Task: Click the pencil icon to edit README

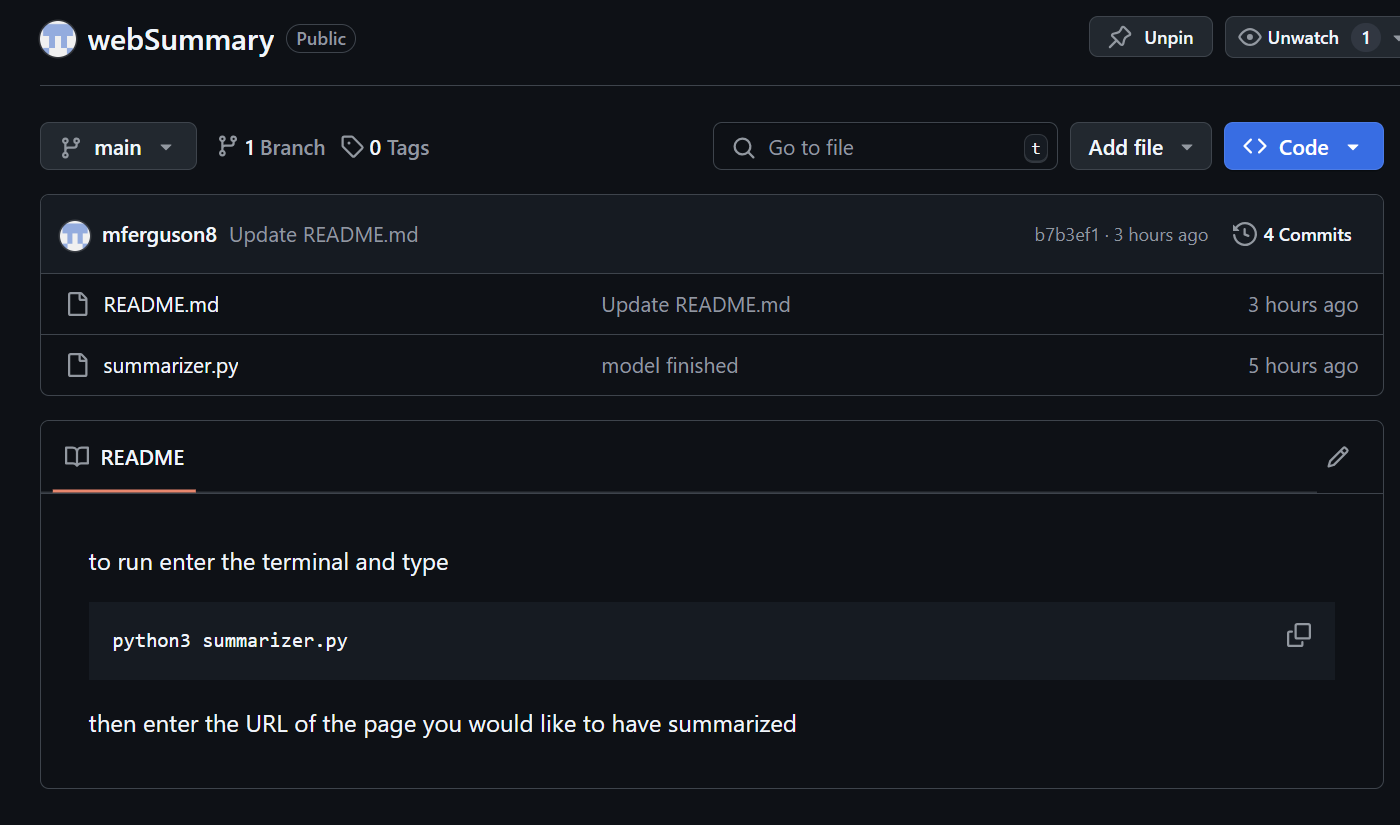Action: pos(1337,457)
